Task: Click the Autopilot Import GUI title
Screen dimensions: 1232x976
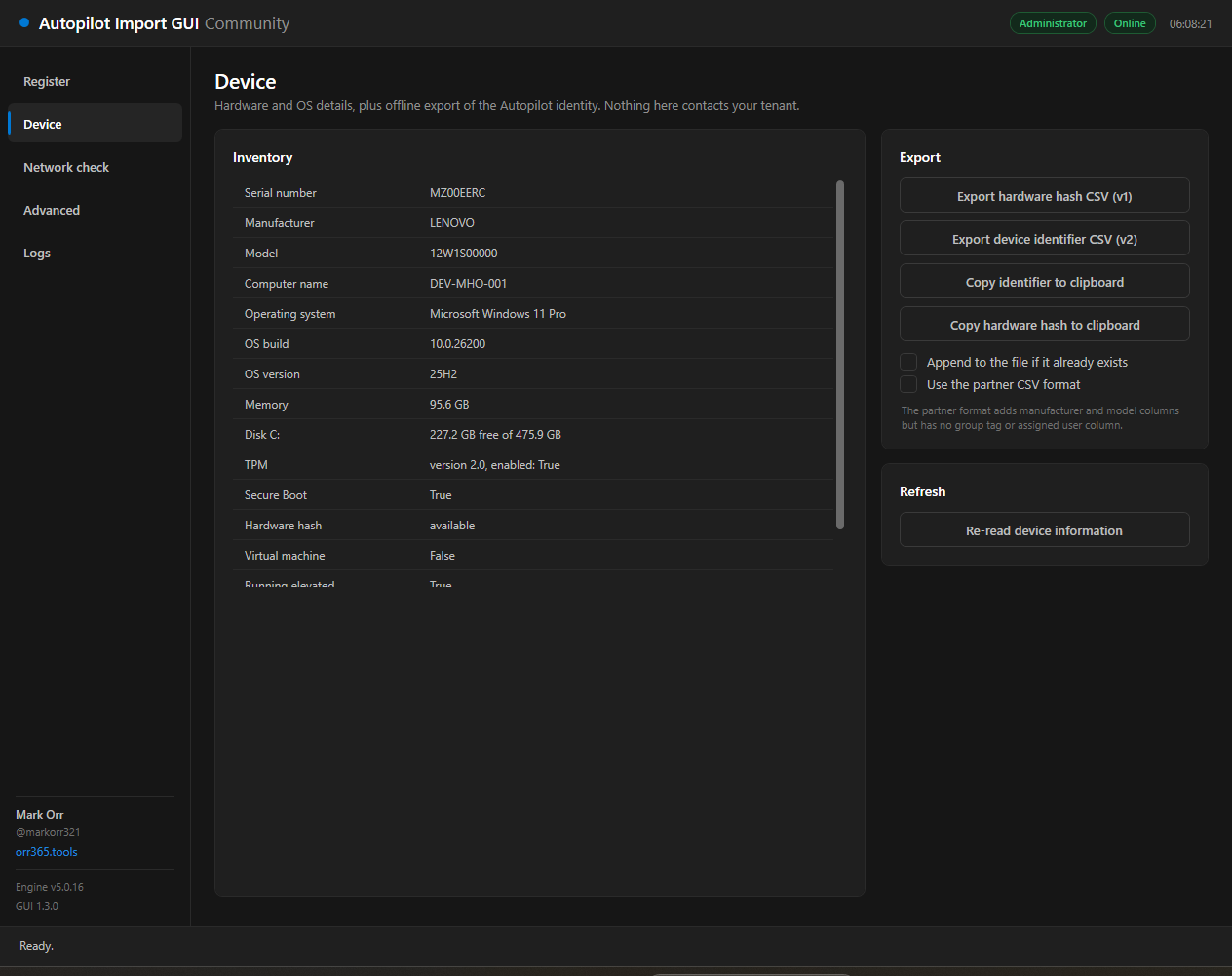Action: (119, 23)
